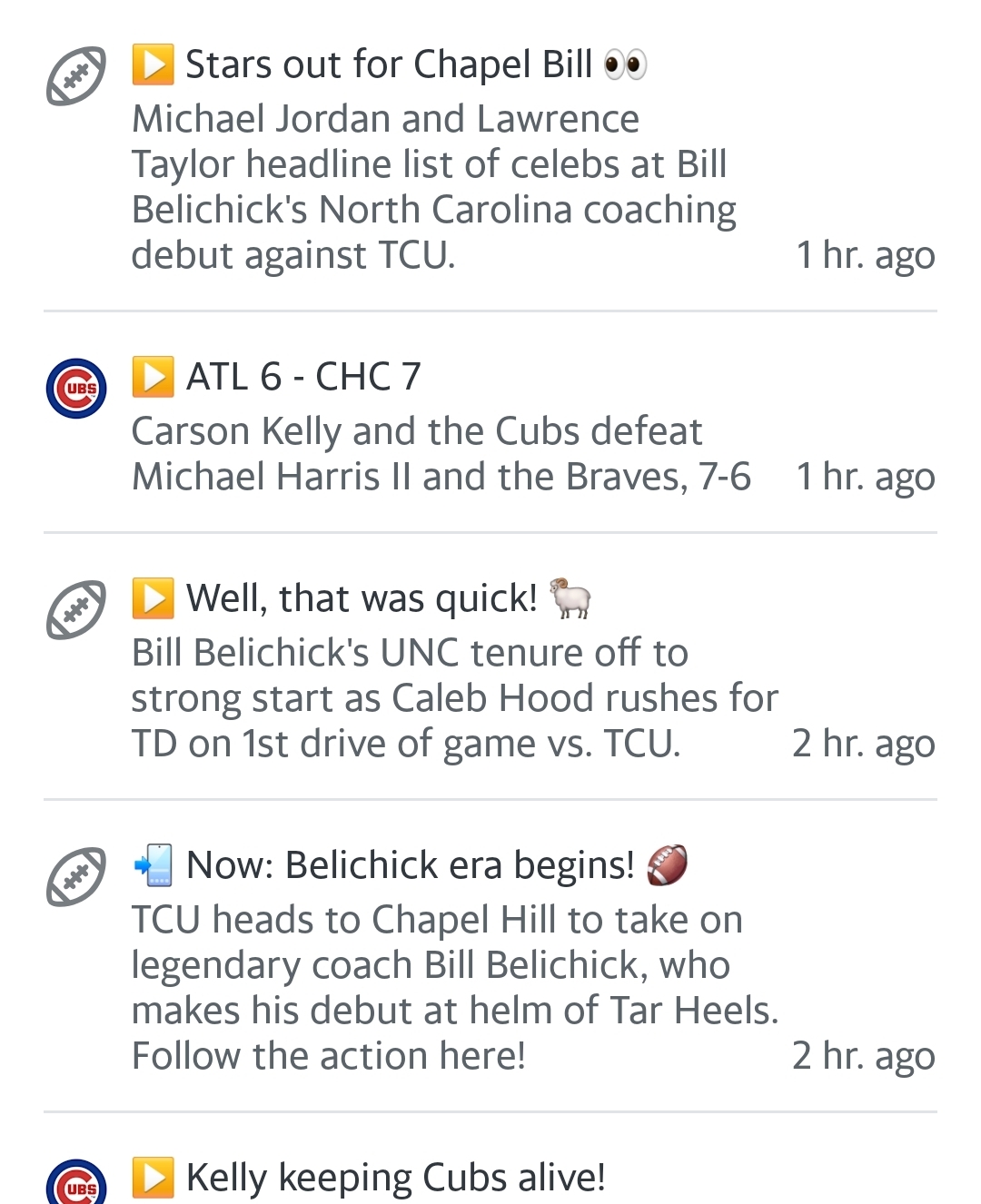Read Carson Kelly and the Cubs recap text
Viewport: 981px width, 1204px height.
pyautogui.click(x=441, y=454)
